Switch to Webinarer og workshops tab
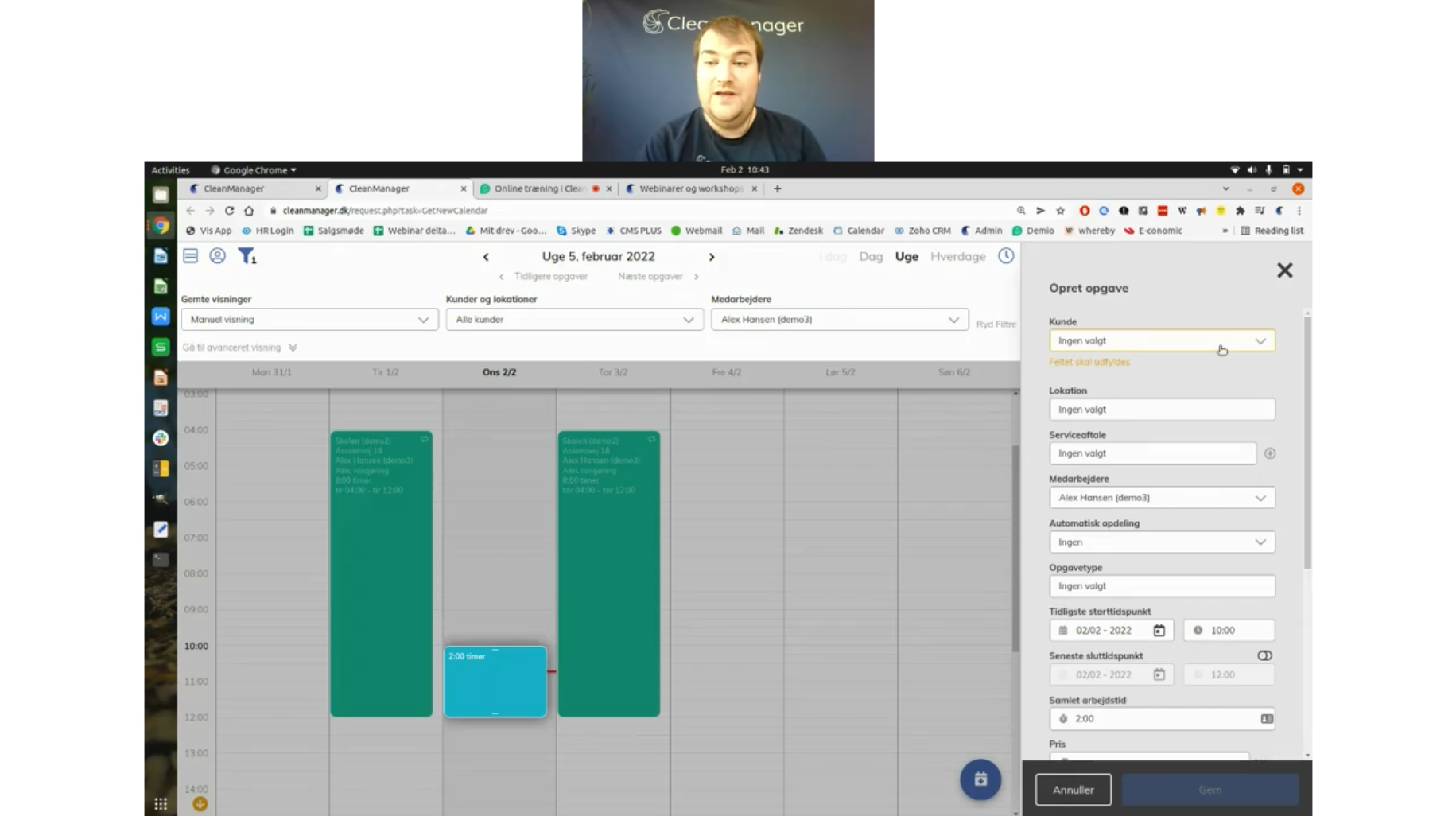 [x=690, y=189]
